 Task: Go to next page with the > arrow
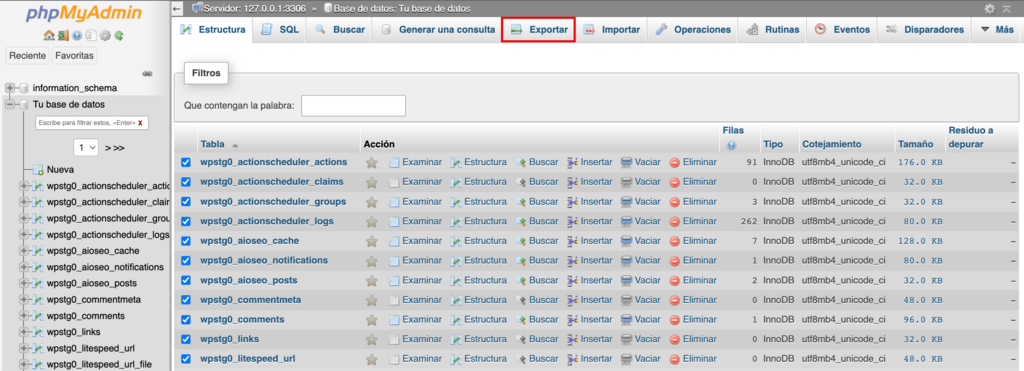(108, 148)
